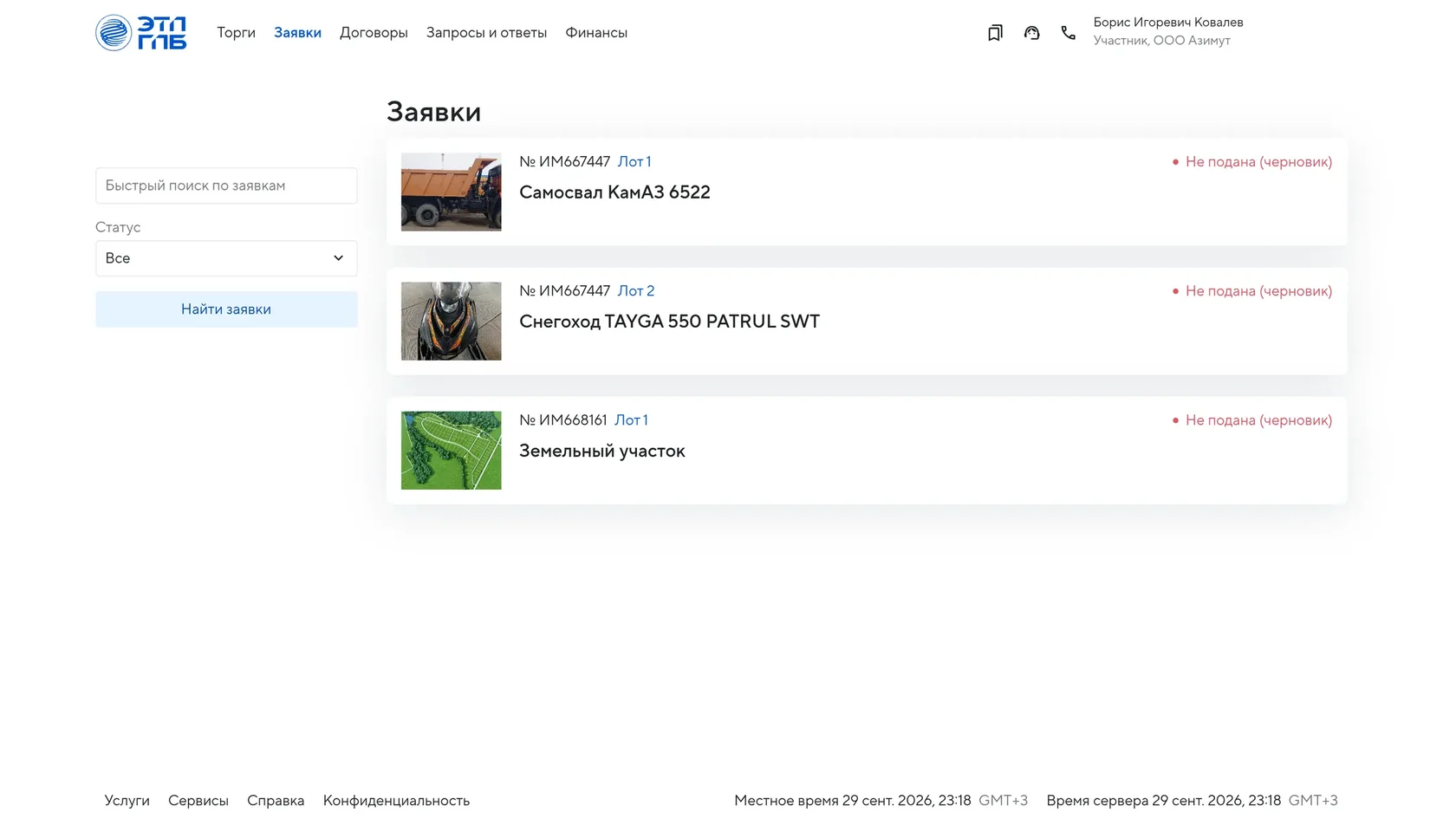Focus the quick search by applications field

pyautogui.click(x=226, y=185)
